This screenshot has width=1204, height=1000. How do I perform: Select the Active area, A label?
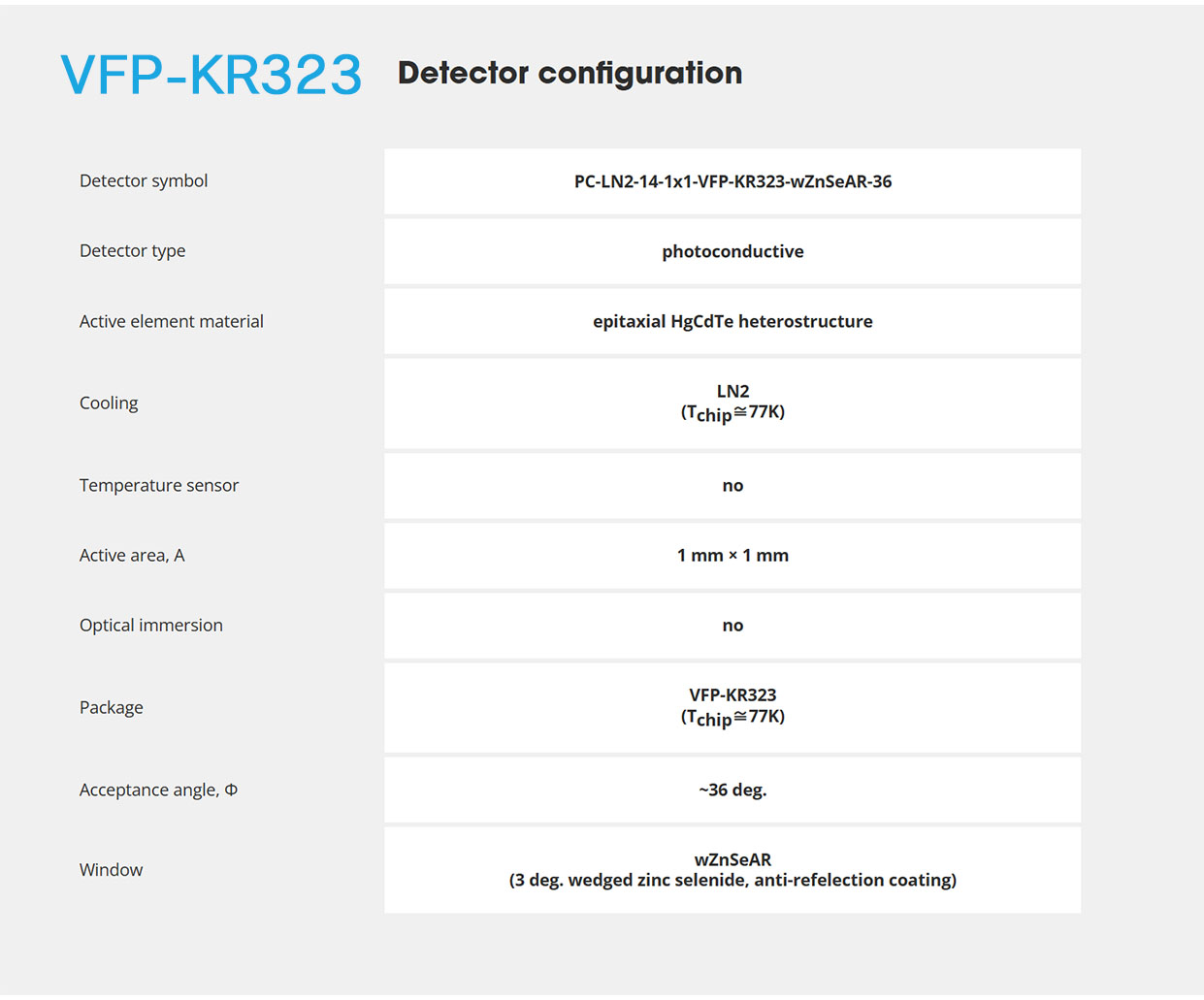pyautogui.click(x=132, y=555)
